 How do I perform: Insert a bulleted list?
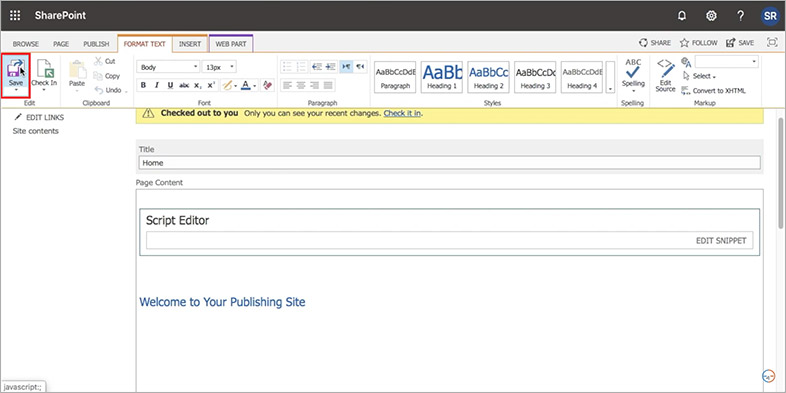coord(287,66)
